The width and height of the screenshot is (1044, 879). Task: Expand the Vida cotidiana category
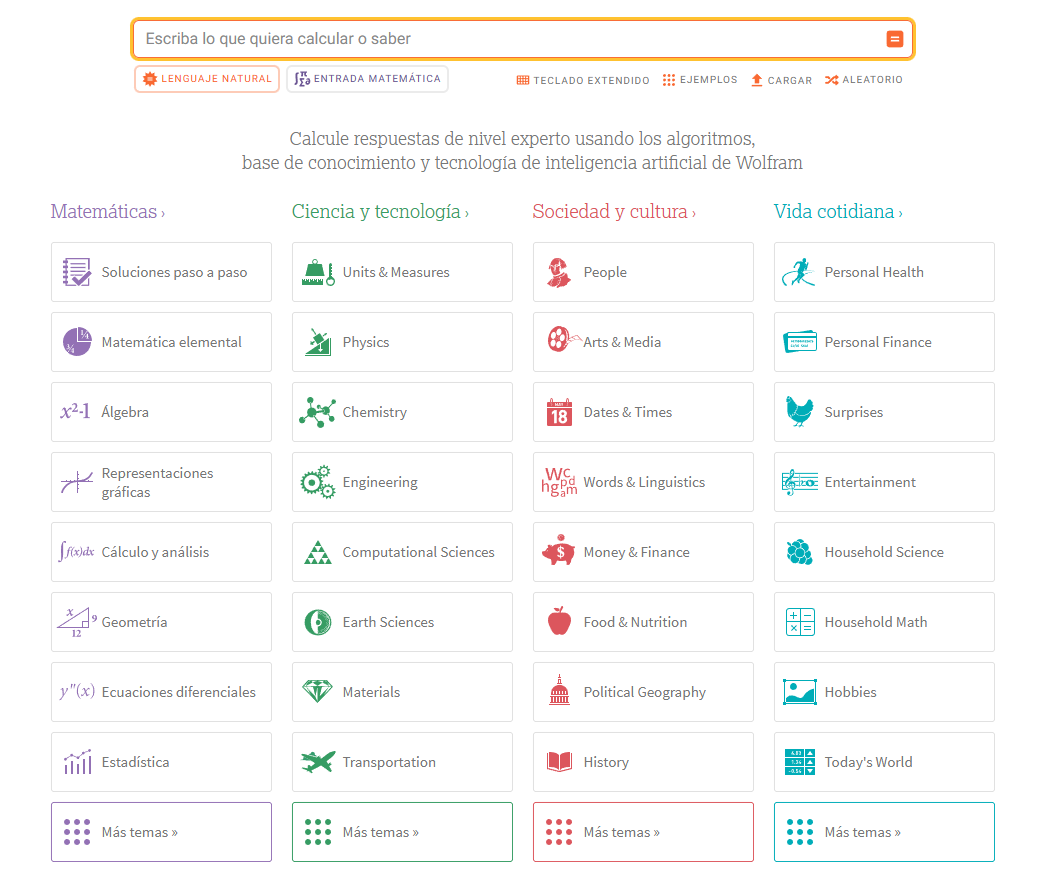pyautogui.click(x=838, y=211)
